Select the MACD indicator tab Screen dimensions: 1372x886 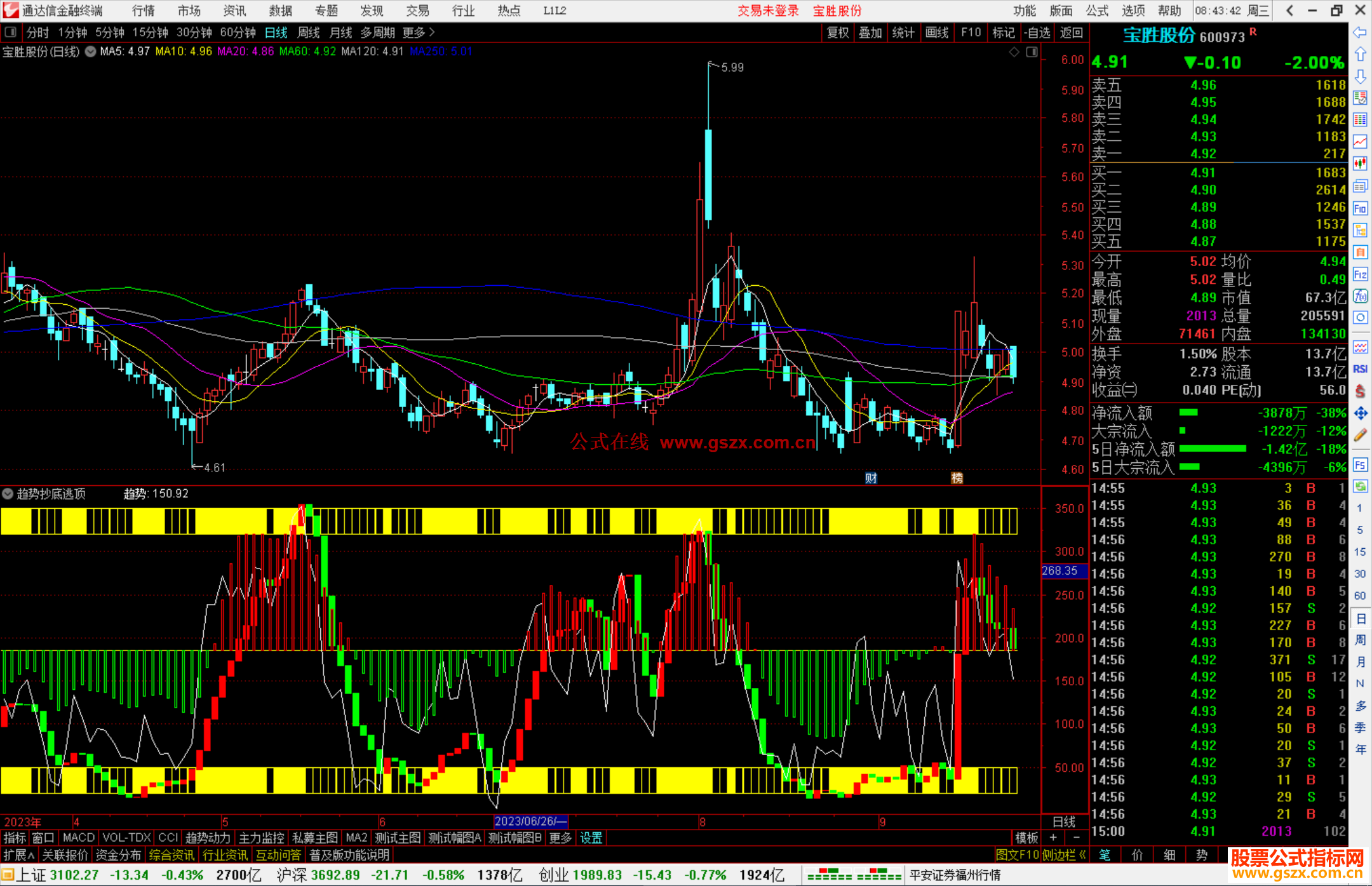pos(79,838)
